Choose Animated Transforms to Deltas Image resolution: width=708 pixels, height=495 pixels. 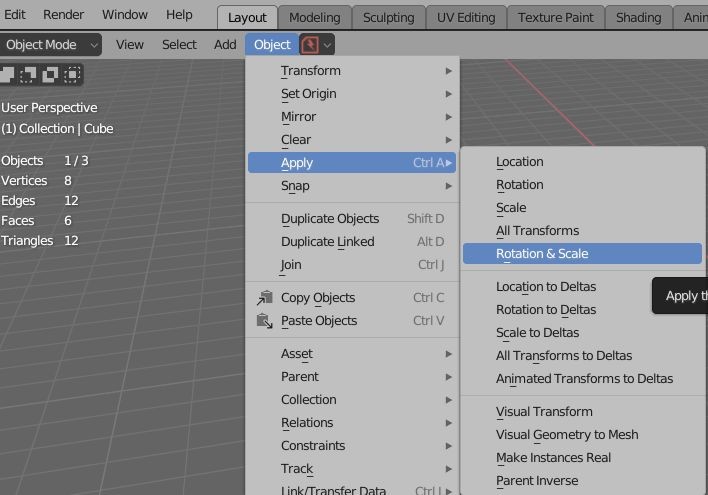pyautogui.click(x=582, y=379)
